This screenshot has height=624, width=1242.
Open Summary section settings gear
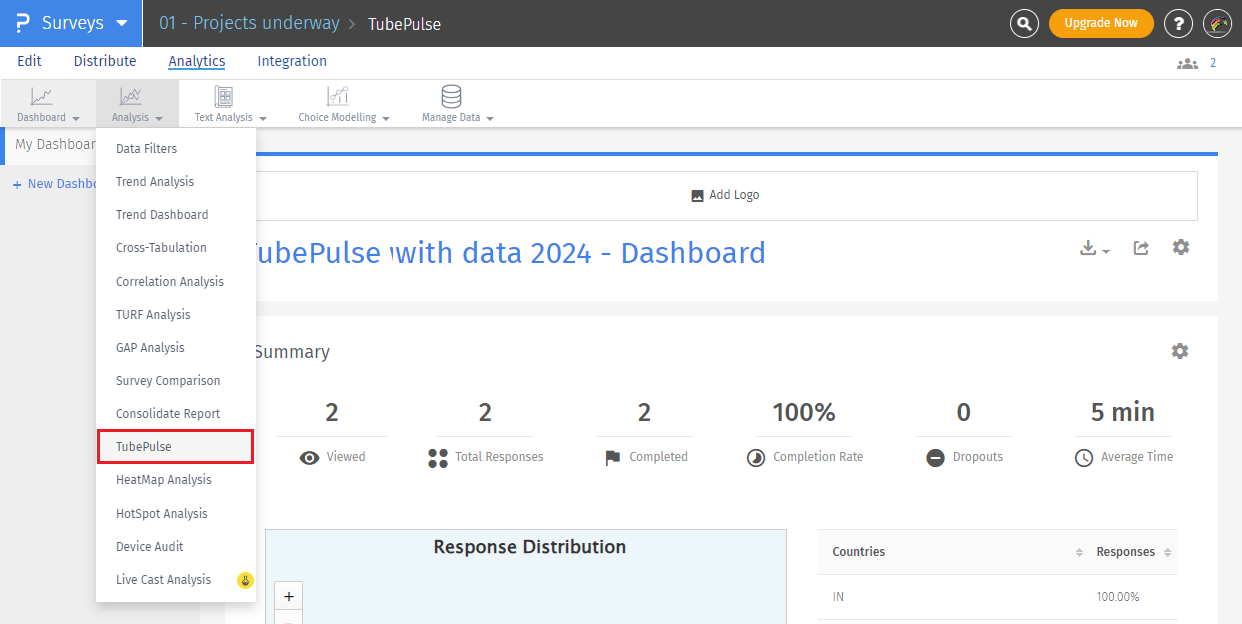(x=1180, y=351)
